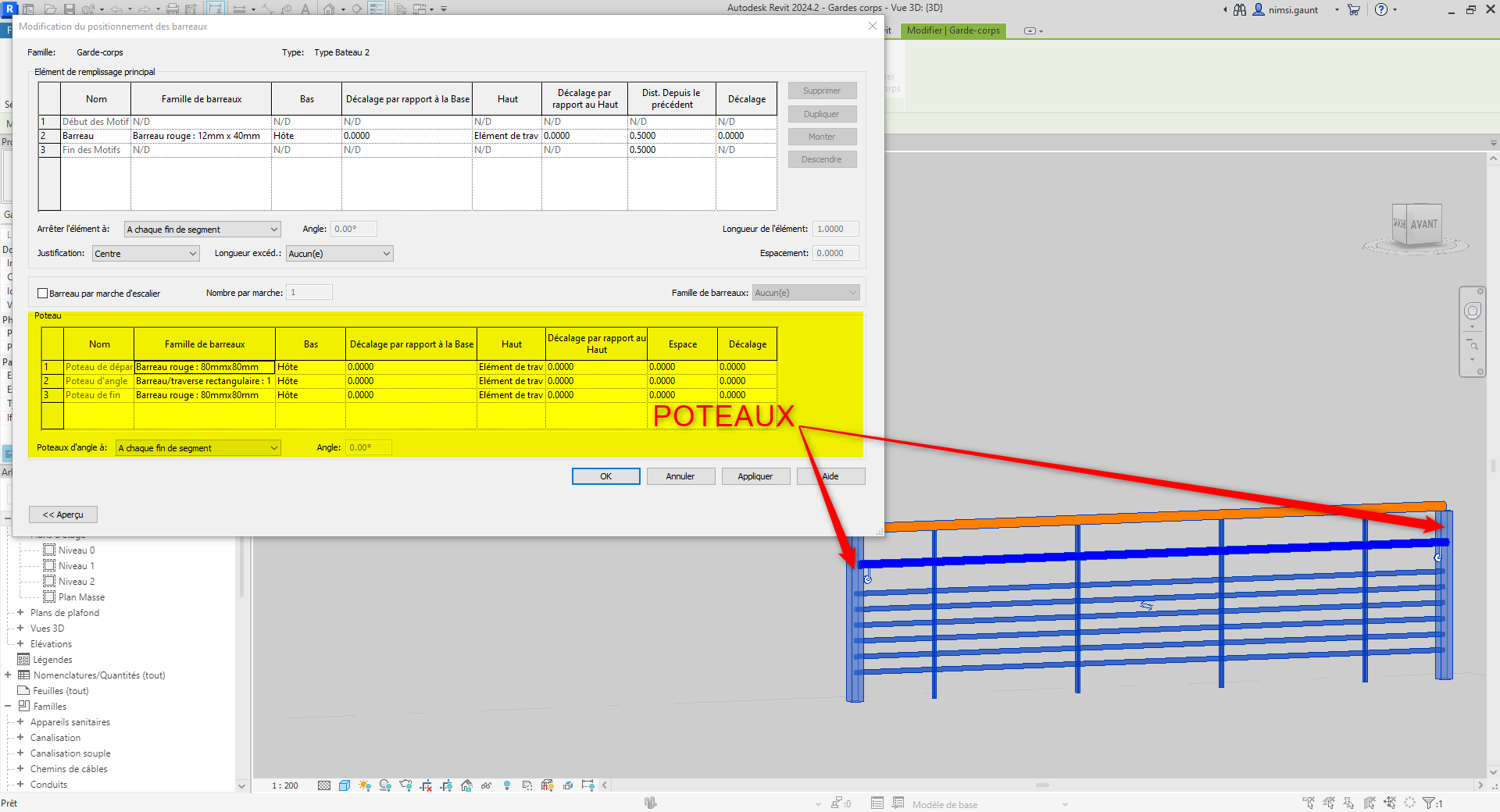Click Barreau row Dist. Depuis 0.5000 cell

(672, 136)
